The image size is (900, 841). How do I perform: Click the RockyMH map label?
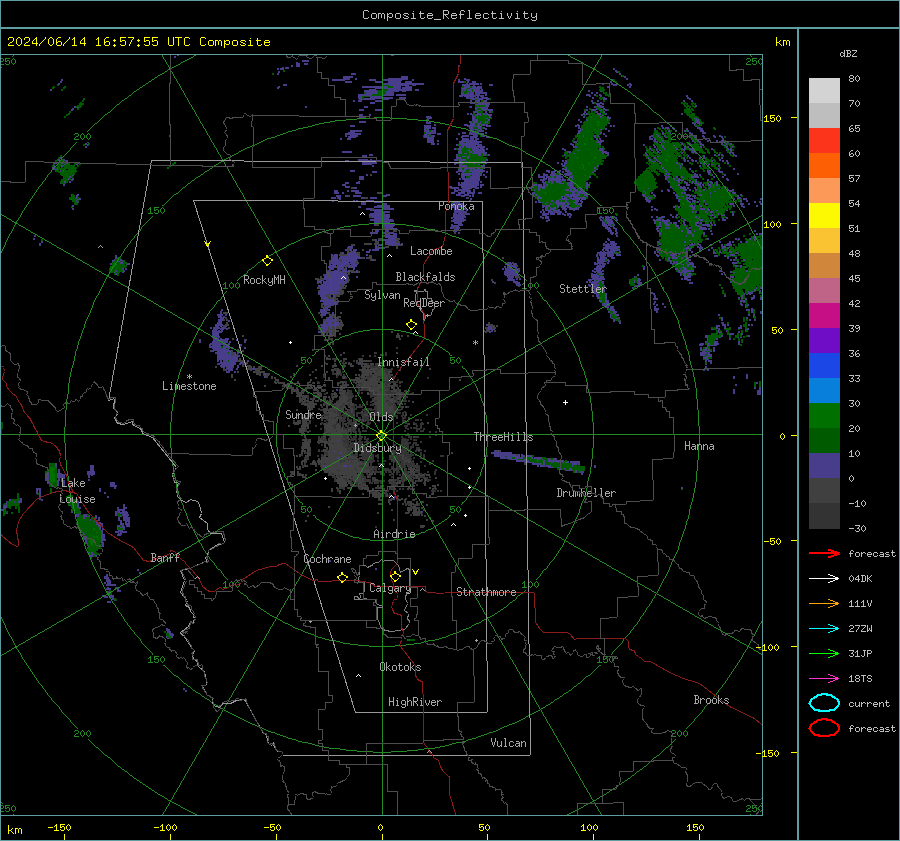[264, 280]
